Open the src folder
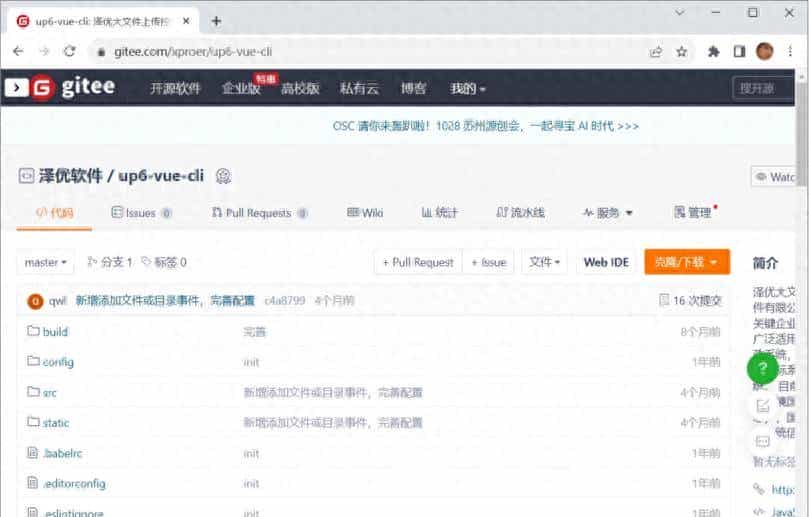This screenshot has height=517, width=809. [x=50, y=392]
